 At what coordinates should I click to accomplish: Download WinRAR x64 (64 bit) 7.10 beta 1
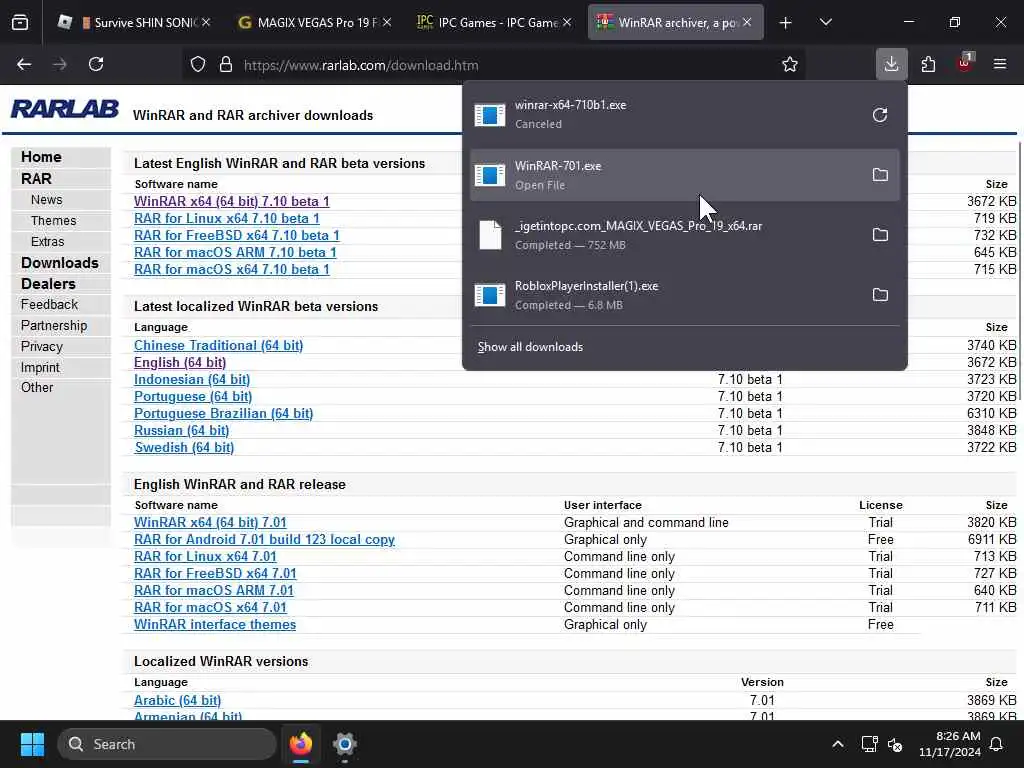(232, 201)
